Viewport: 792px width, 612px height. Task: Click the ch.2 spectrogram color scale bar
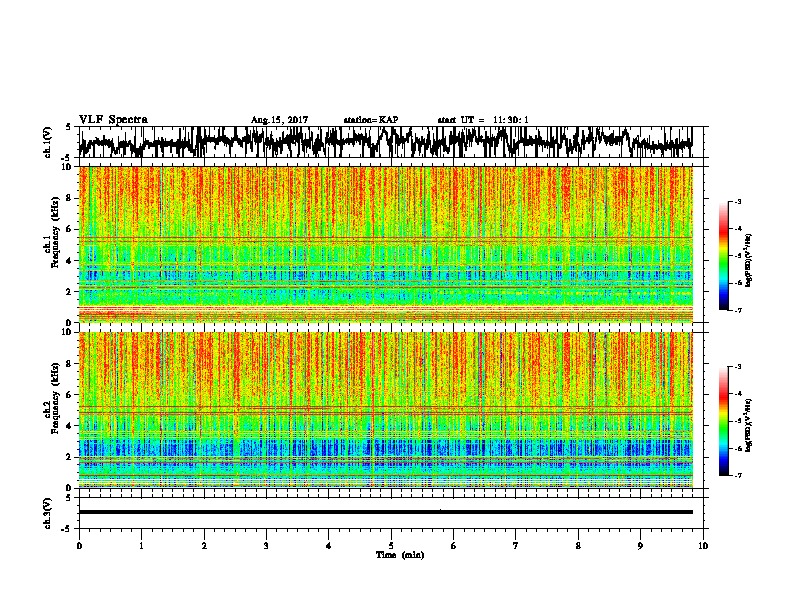[723, 421]
